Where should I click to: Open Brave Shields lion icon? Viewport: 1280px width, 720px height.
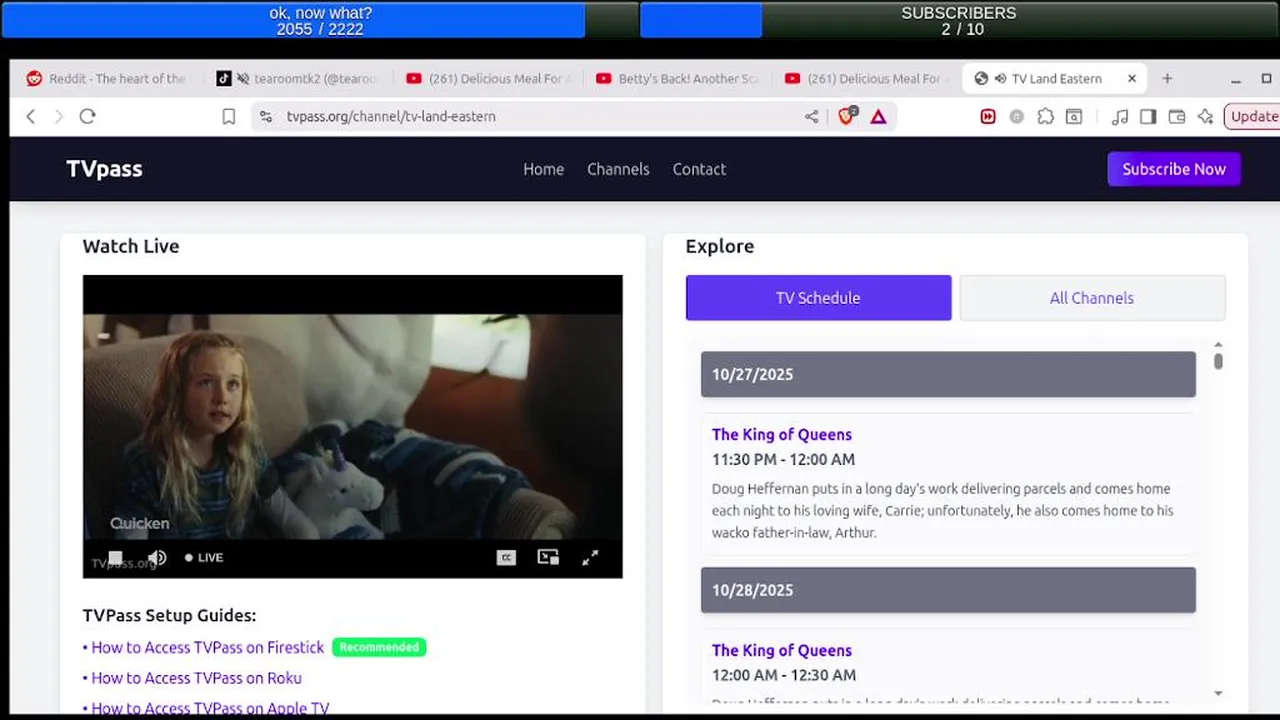coord(847,116)
